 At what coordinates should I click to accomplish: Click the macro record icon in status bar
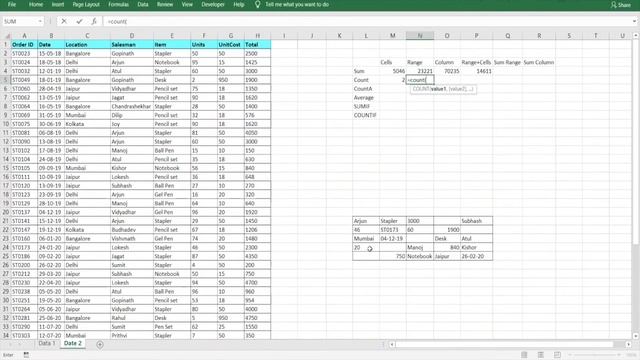tap(26, 355)
